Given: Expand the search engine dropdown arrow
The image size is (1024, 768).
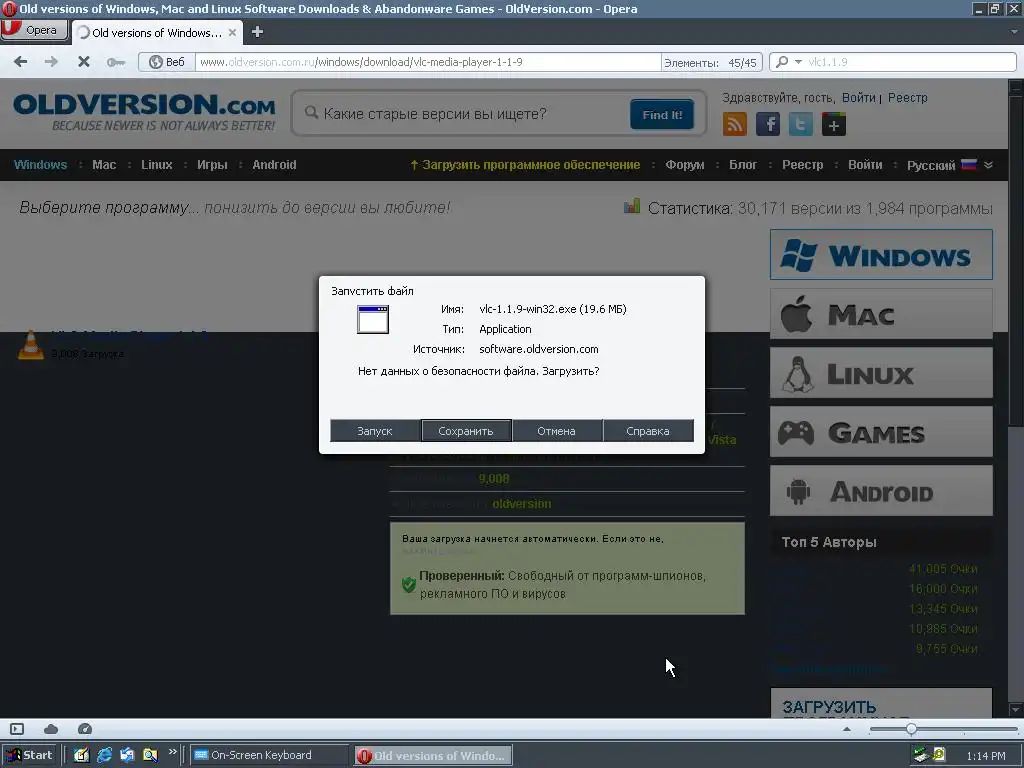Looking at the screenshot, I should (798, 62).
